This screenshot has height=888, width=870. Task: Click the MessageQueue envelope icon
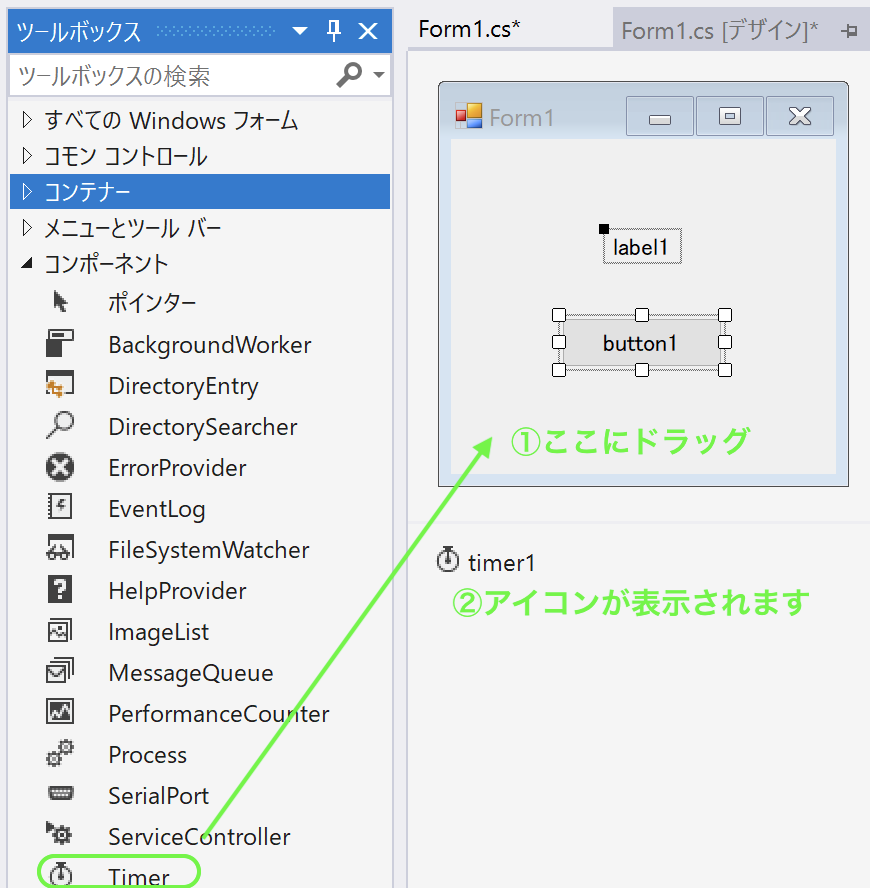pos(59,671)
